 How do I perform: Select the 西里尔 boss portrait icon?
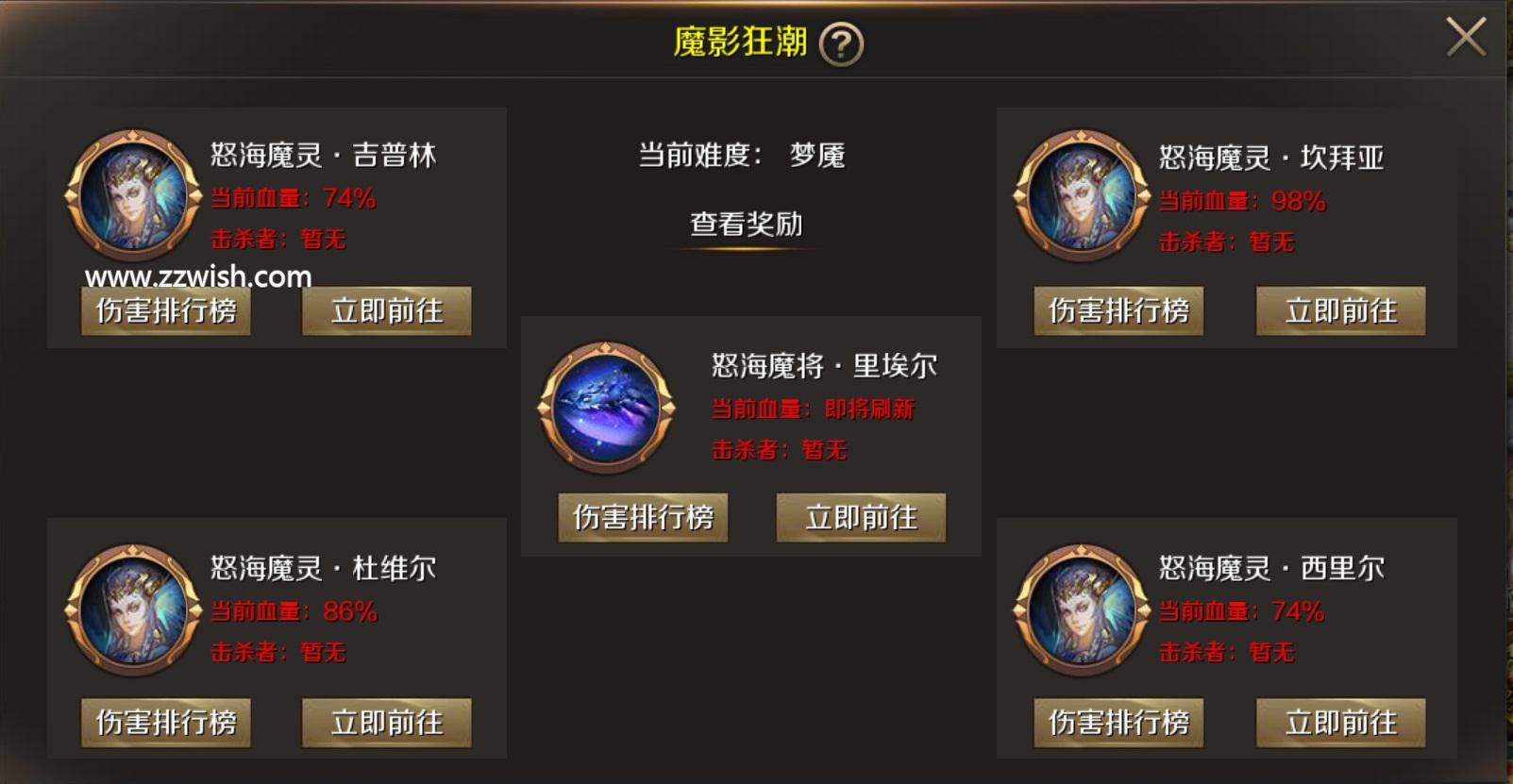pos(1082,609)
